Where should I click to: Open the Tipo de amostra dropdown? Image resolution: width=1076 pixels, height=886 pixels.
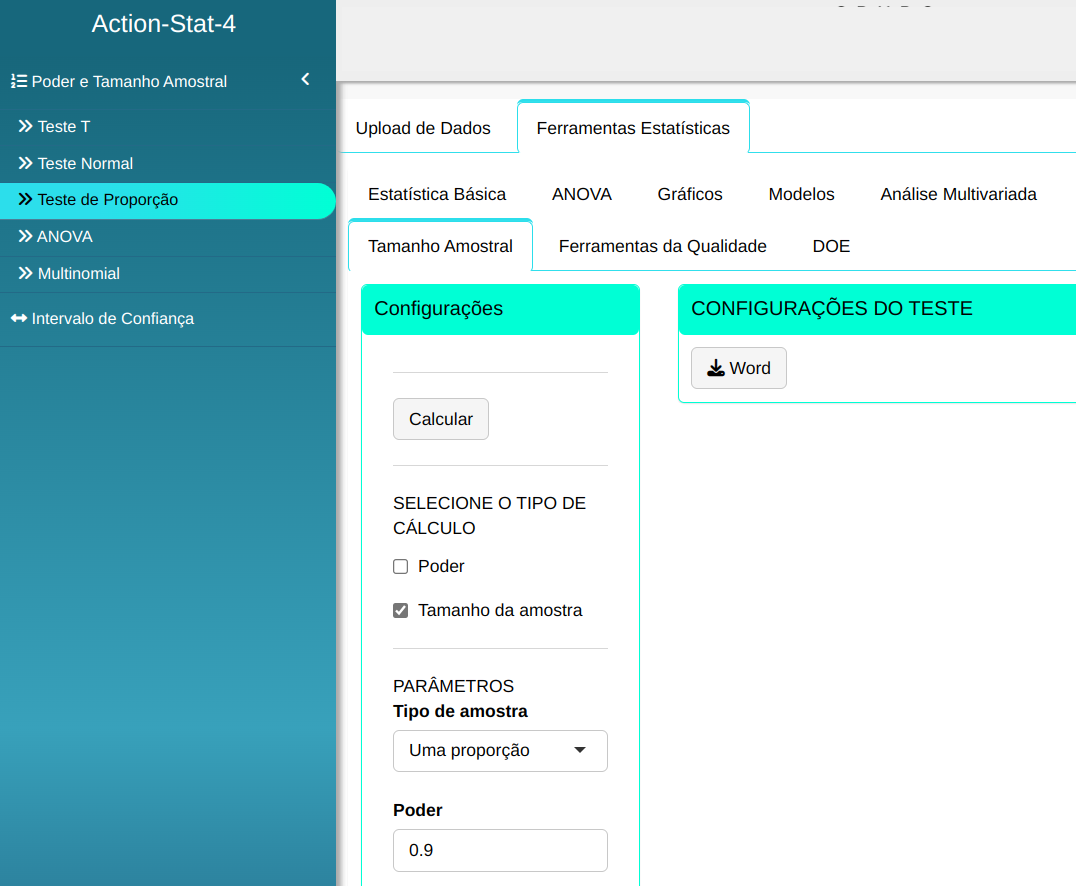pos(500,751)
